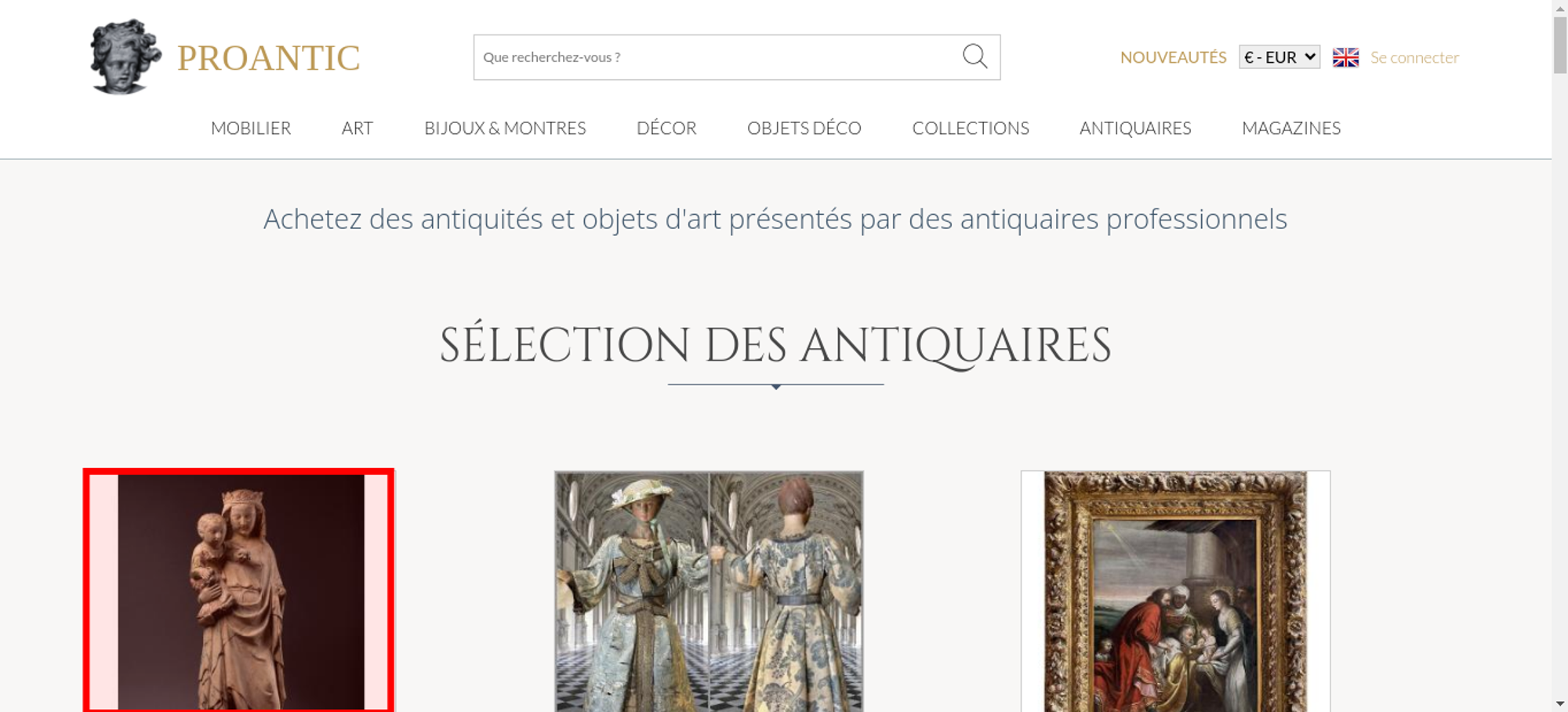Click the 'Se connecter' login link
Image resolution: width=1568 pixels, height=712 pixels.
(1414, 57)
